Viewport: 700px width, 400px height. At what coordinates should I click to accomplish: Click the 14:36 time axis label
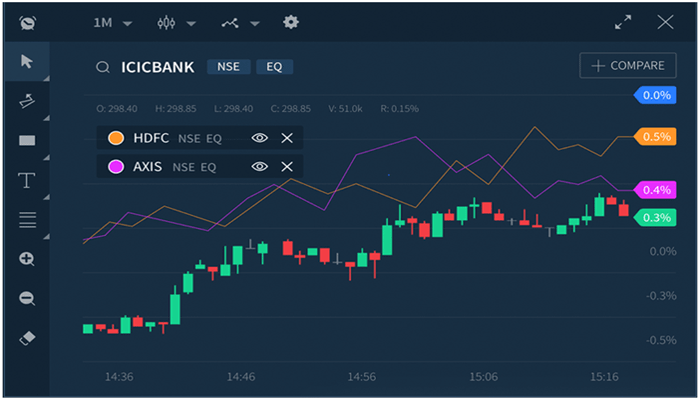click(119, 377)
